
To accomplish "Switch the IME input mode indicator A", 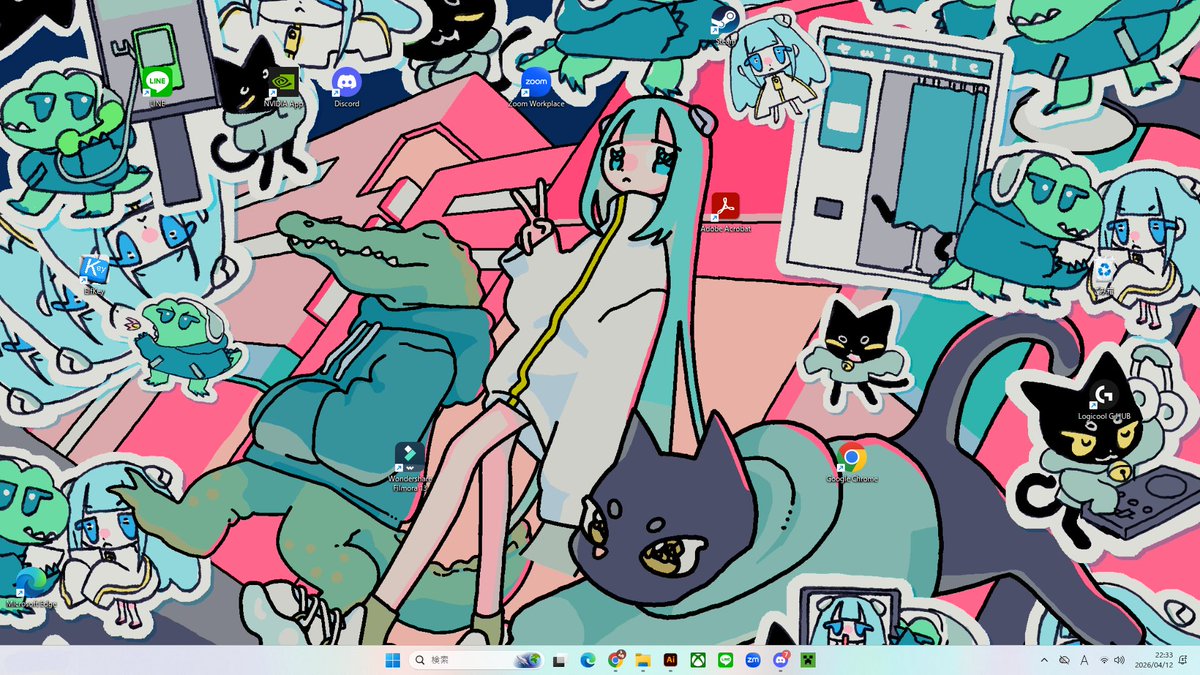I will (1085, 660).
